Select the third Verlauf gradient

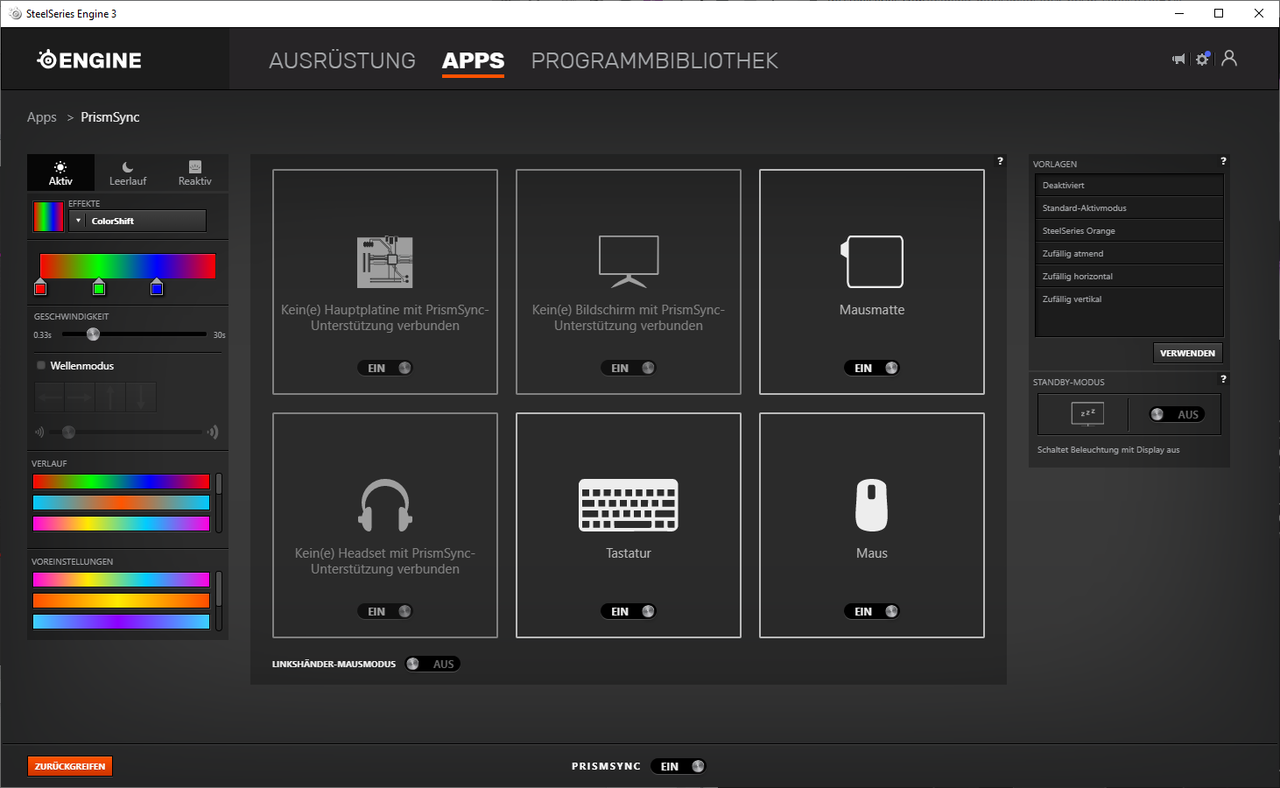(x=121, y=523)
